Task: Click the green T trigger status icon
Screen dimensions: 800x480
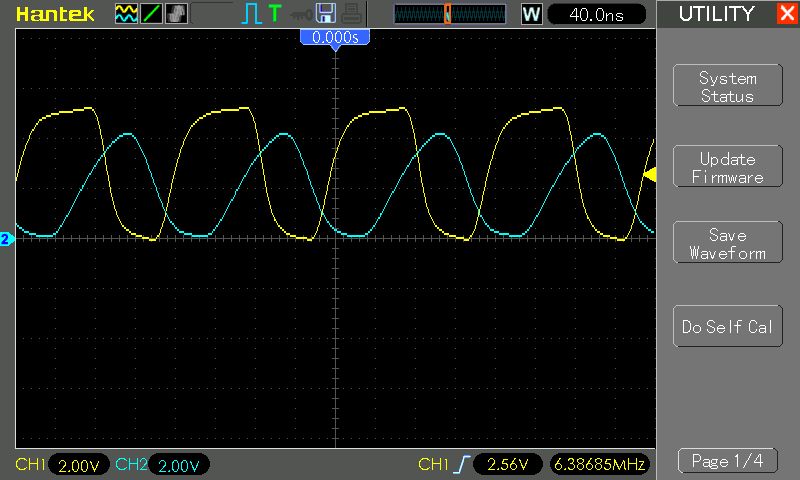Action: tap(275, 13)
